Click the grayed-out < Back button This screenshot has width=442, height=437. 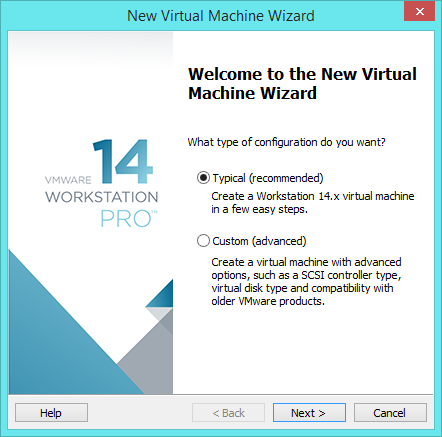pos(228,413)
